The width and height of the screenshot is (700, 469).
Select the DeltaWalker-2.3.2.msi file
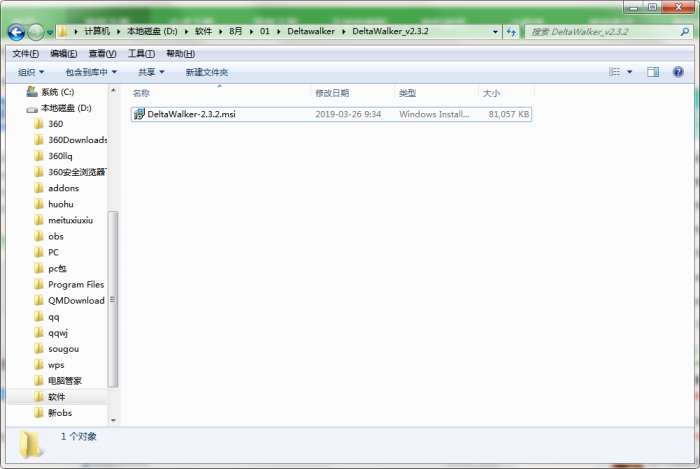[331, 114]
